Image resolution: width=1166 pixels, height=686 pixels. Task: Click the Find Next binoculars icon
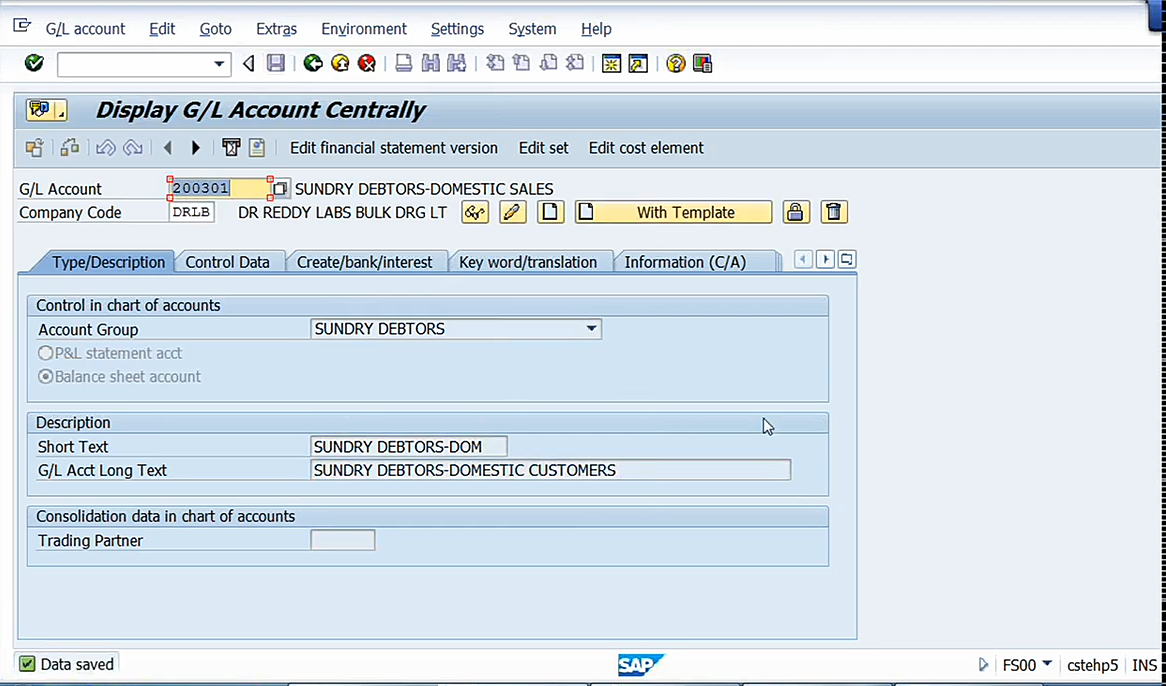coord(457,63)
